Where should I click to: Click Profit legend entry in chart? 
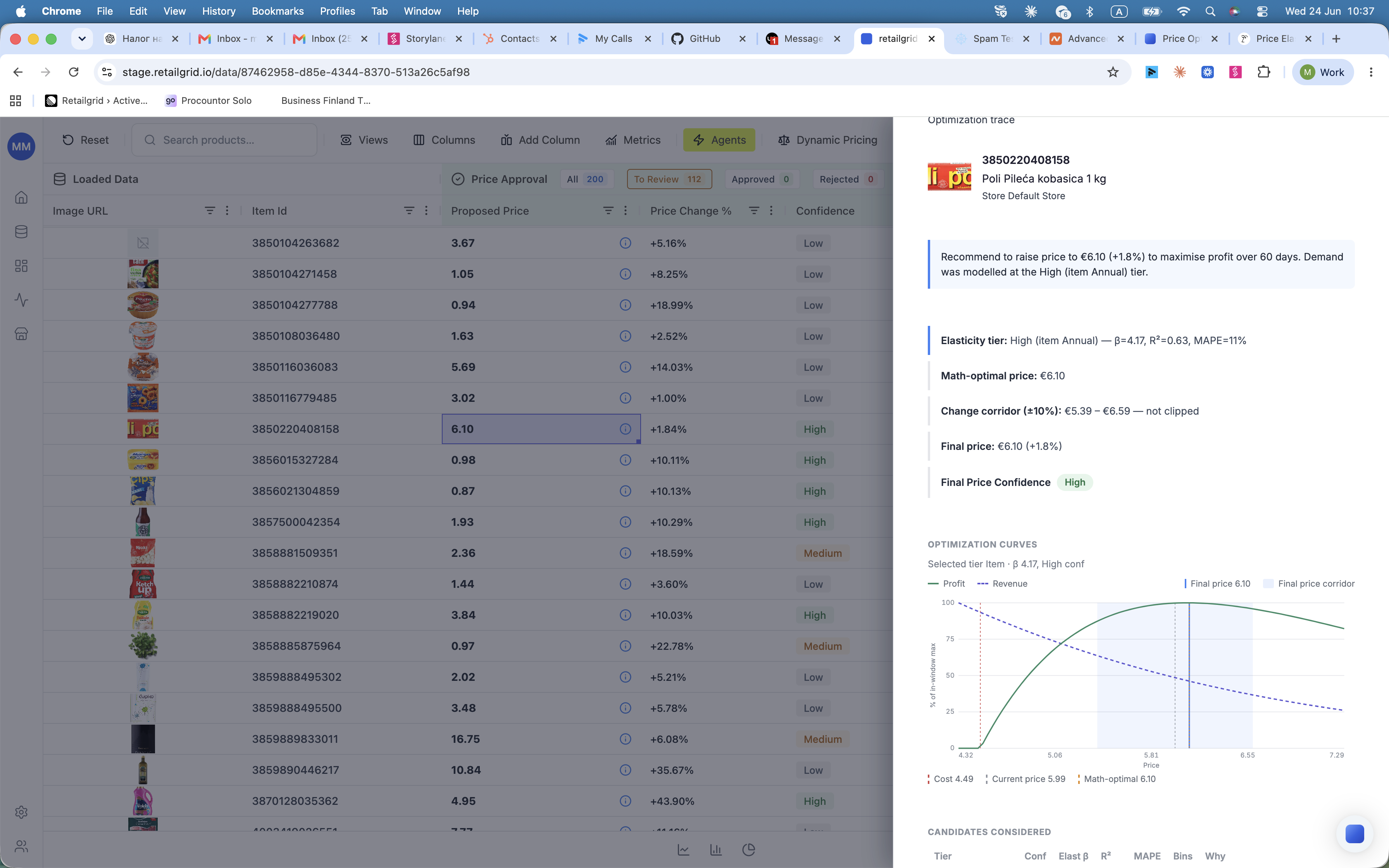pyautogui.click(x=946, y=584)
